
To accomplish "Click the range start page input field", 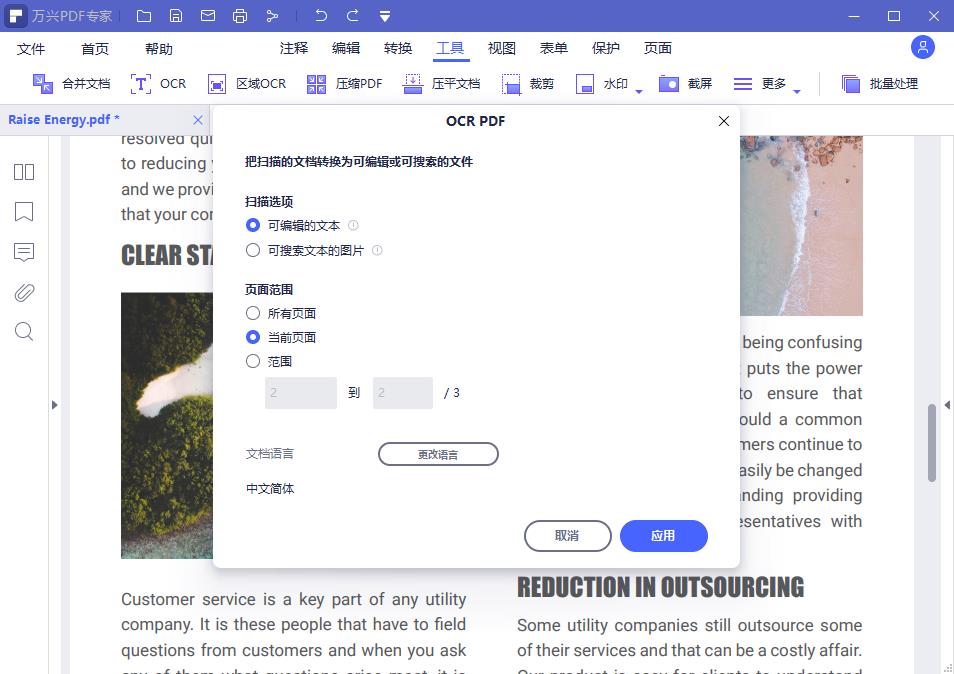I will click(x=301, y=393).
